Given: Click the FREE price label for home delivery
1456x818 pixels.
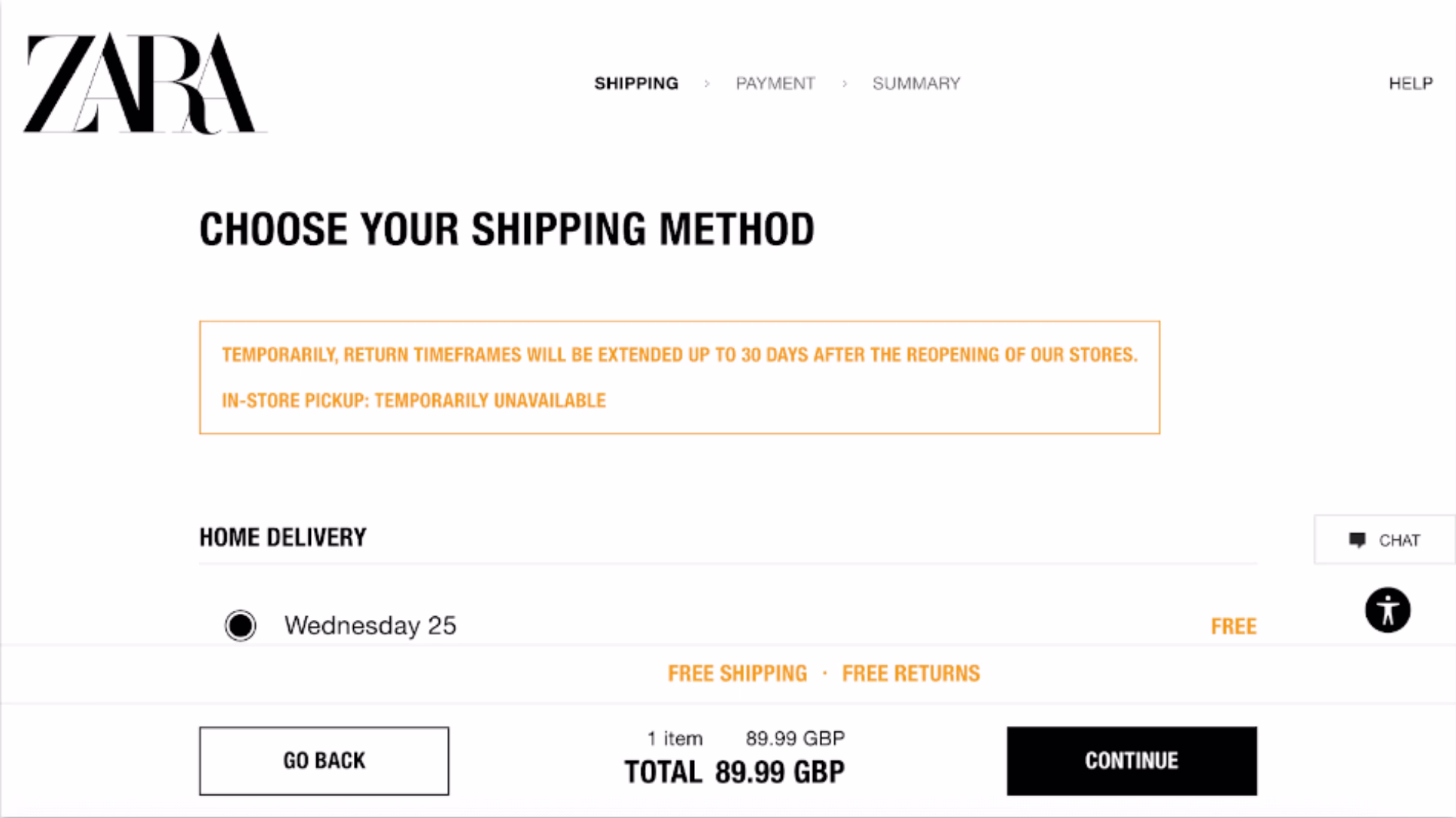Looking at the screenshot, I should (x=1233, y=626).
